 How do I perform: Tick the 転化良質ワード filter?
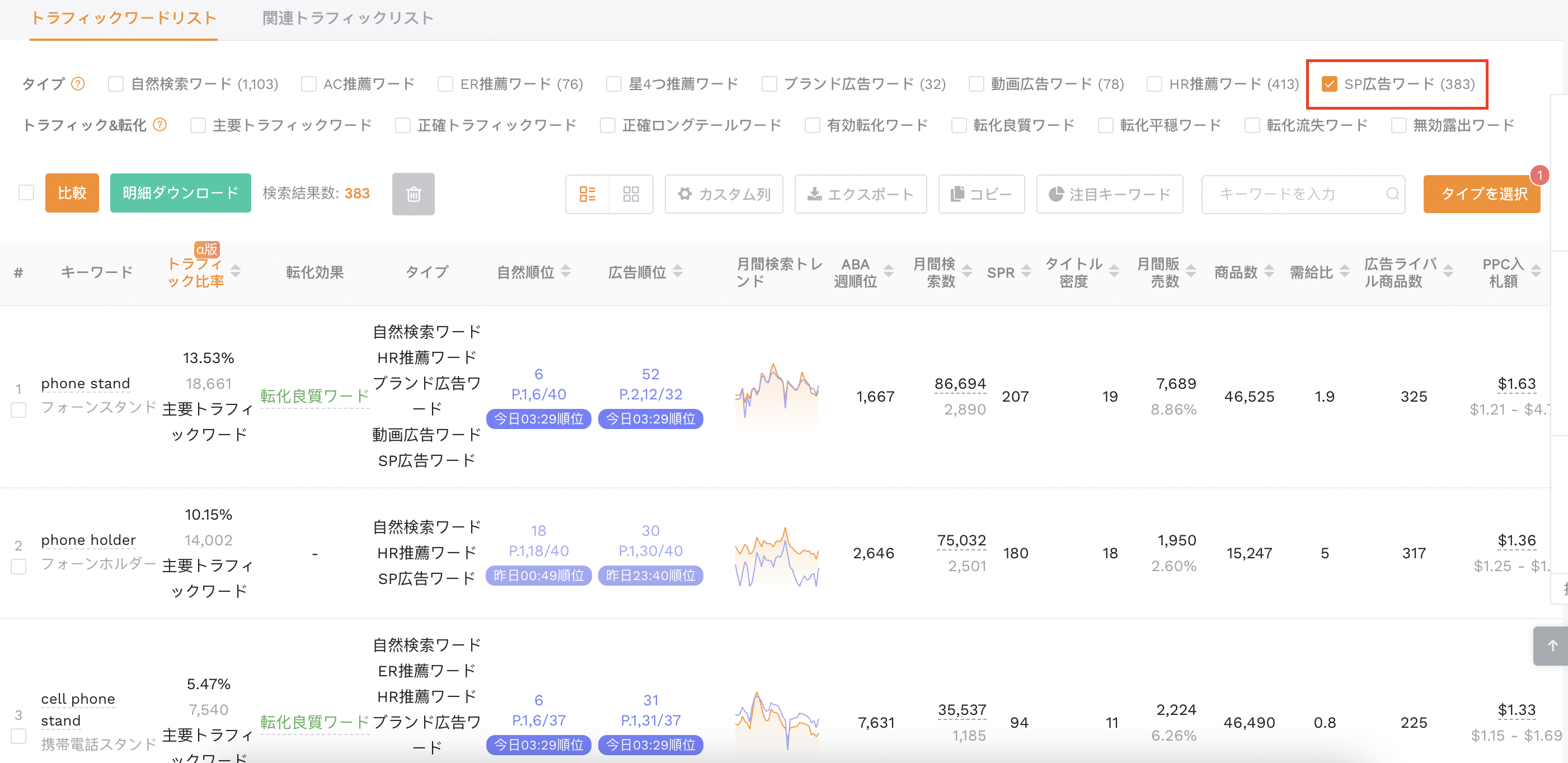point(959,125)
